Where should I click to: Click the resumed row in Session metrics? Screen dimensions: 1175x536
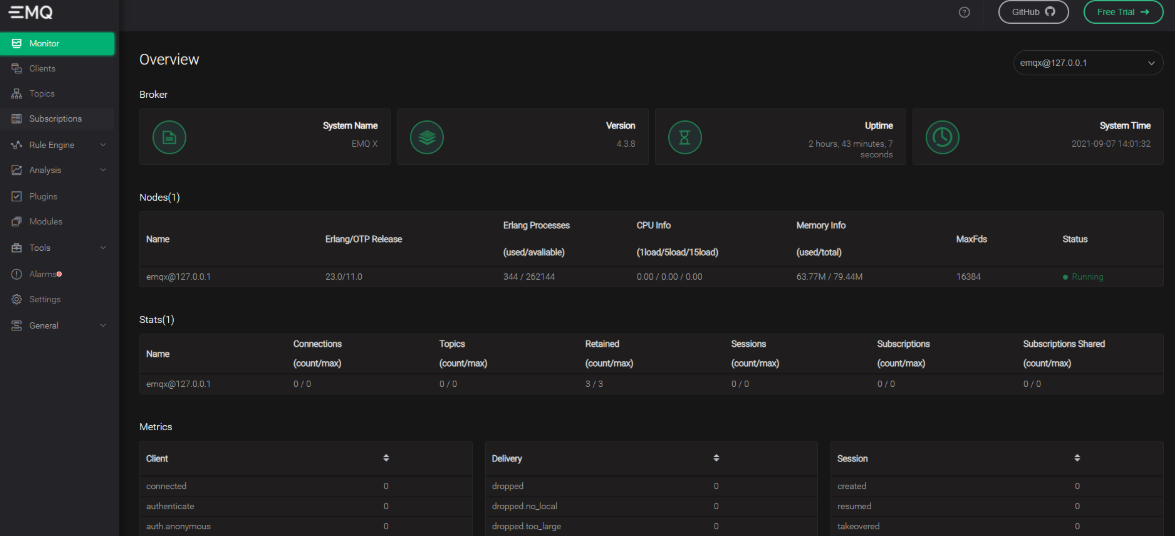point(997,506)
